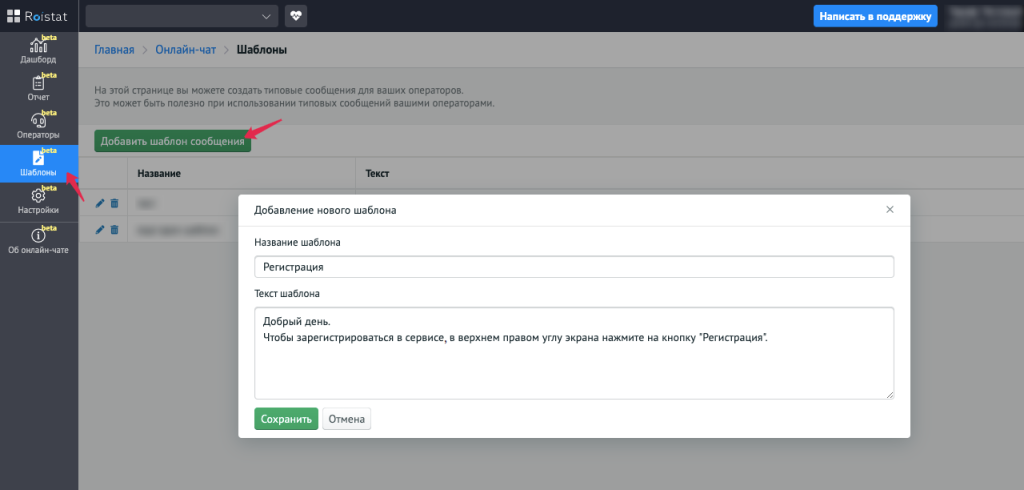The width and height of the screenshot is (1024, 490).
Task: Click into the Текст шаблона textarea
Action: click(x=574, y=353)
